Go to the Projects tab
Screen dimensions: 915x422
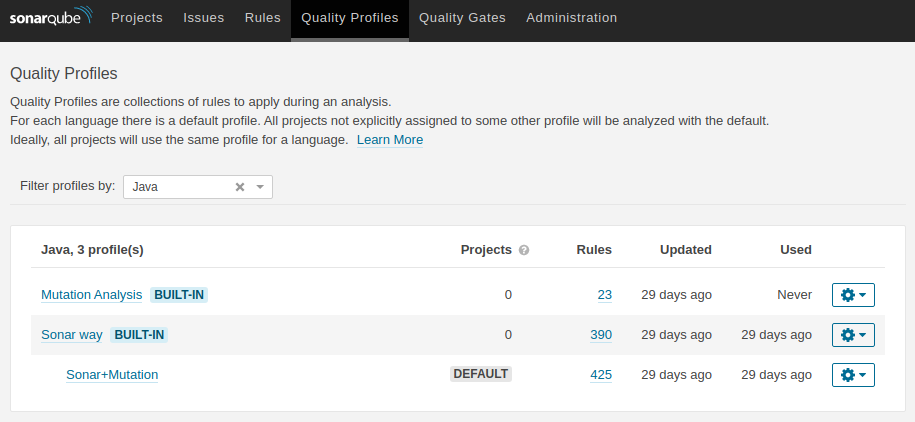point(137,18)
